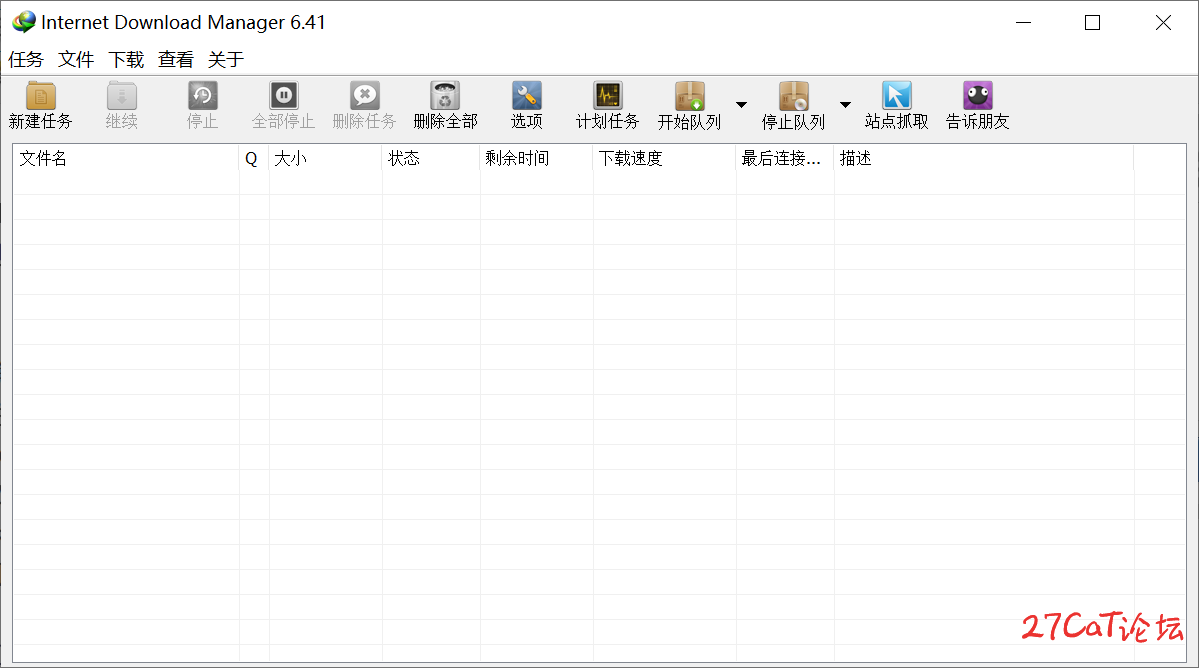1199x668 pixels.
Task: Click the 停止 (stop) toolbar icon
Action: (203, 96)
